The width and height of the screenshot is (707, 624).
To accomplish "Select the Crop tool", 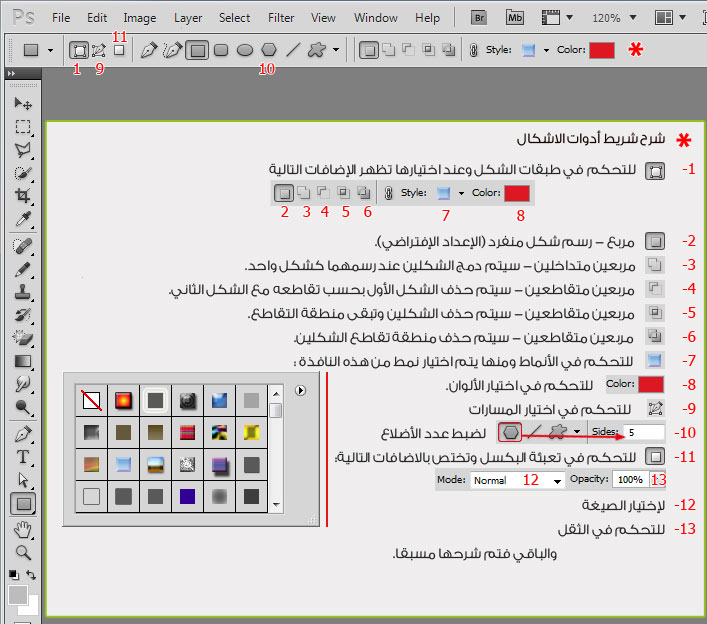I will pyautogui.click(x=23, y=196).
